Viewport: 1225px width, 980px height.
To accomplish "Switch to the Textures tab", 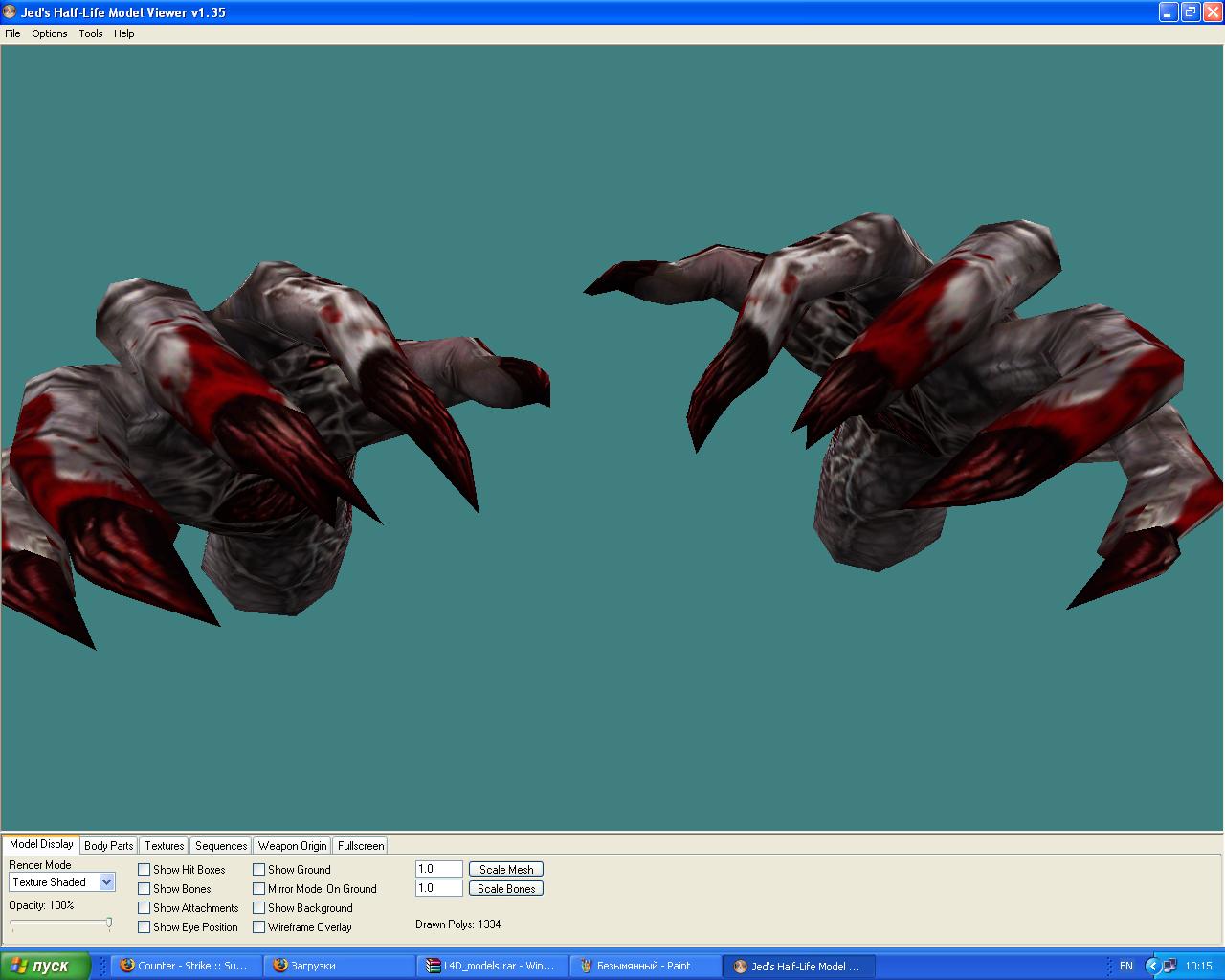I will pyautogui.click(x=165, y=846).
